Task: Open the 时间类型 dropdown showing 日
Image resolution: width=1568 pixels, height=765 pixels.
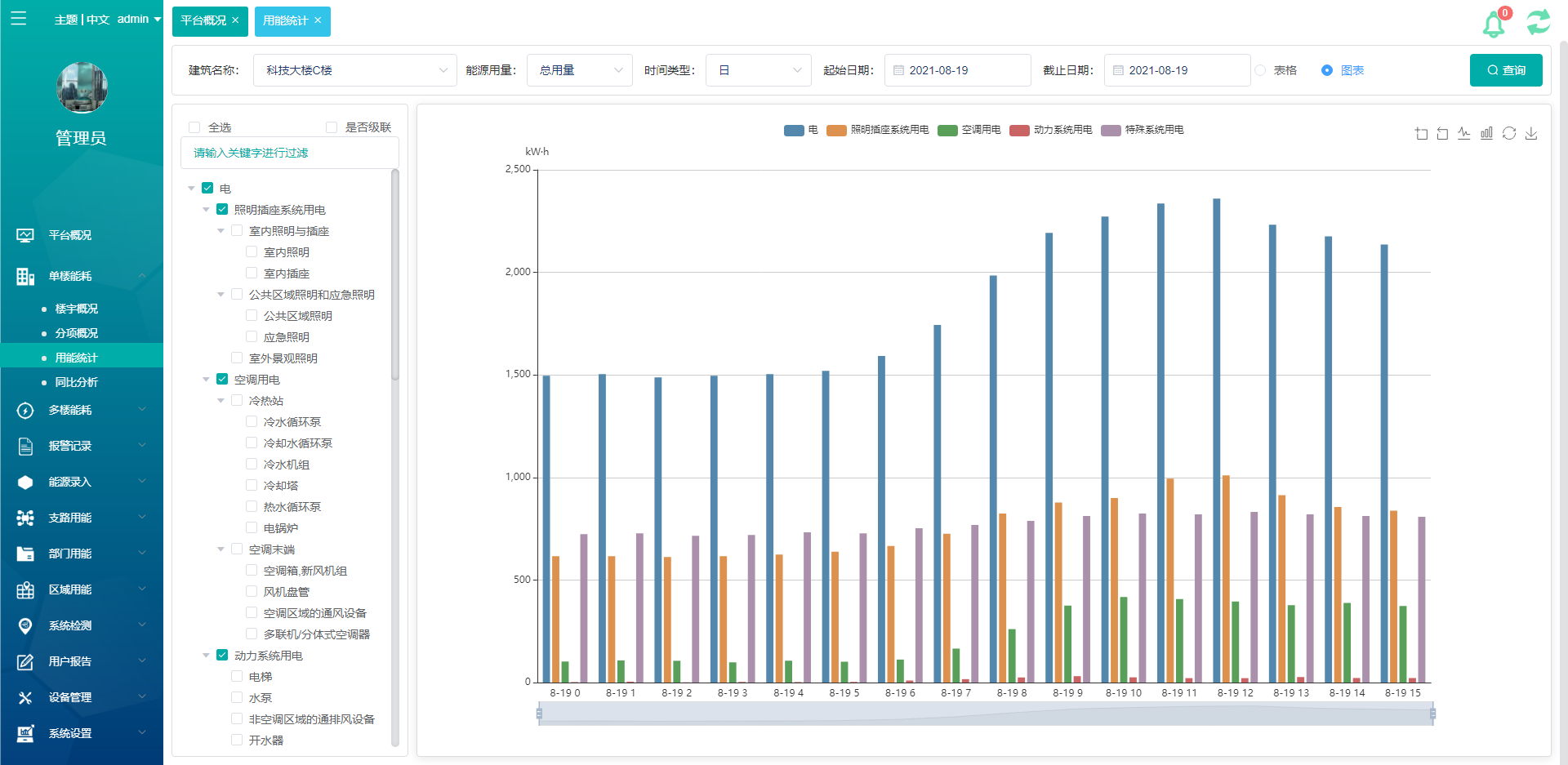Action: (x=758, y=70)
